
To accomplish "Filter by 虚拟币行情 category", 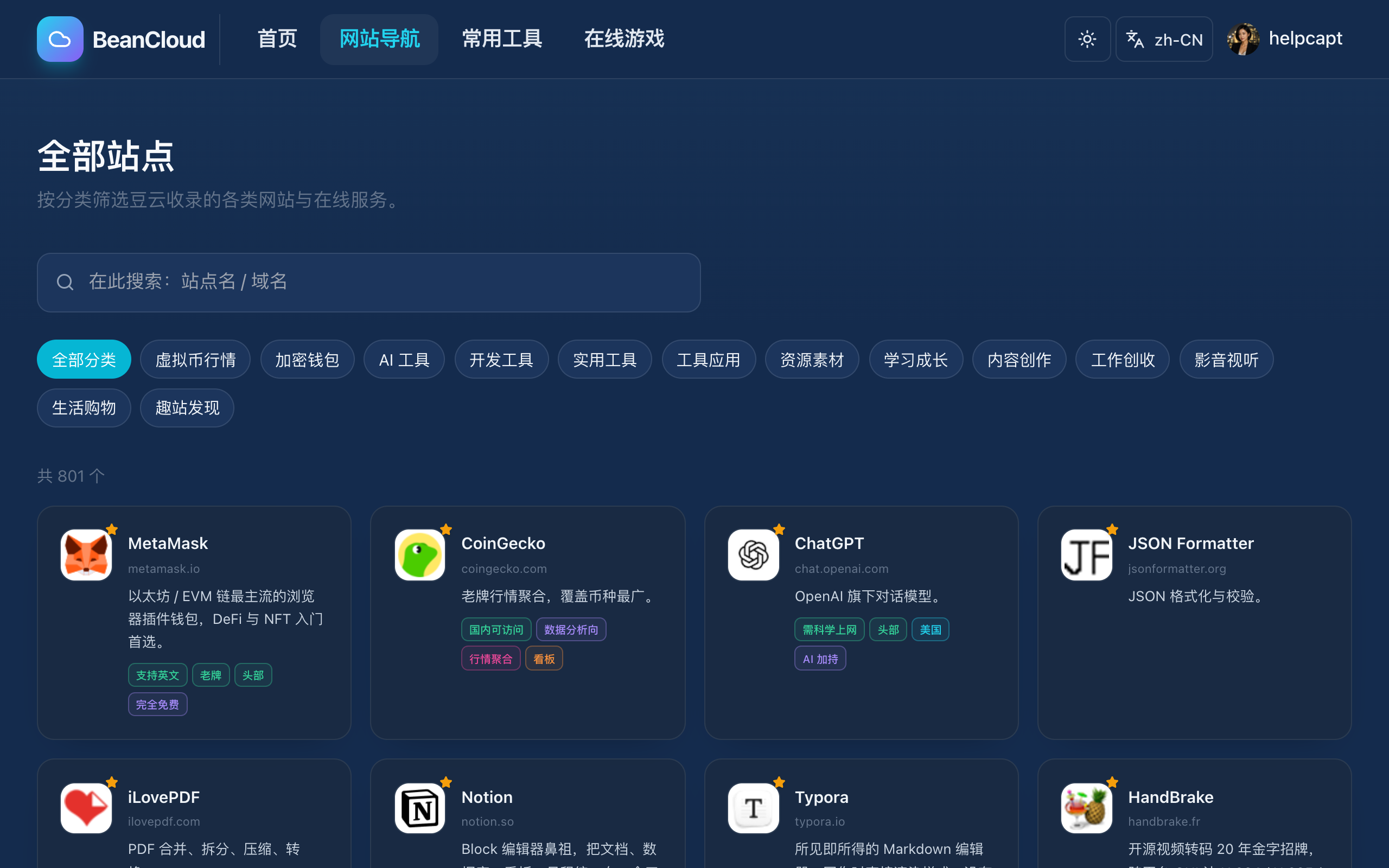I will (x=195, y=359).
